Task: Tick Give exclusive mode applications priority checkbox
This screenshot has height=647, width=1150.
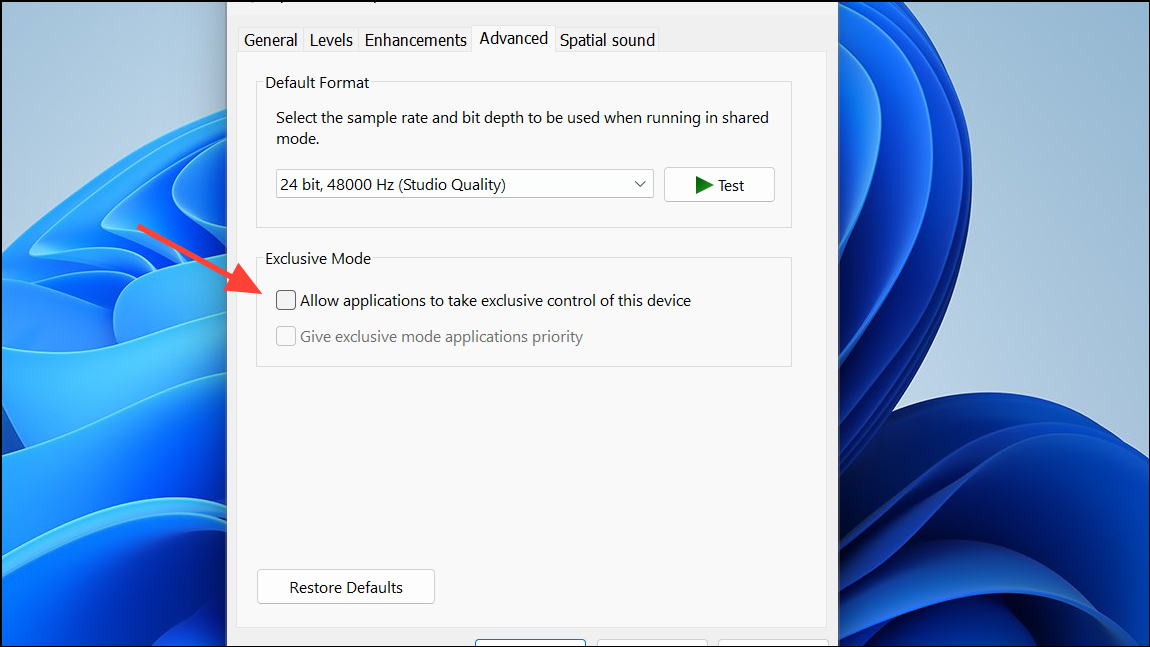Action: point(286,337)
